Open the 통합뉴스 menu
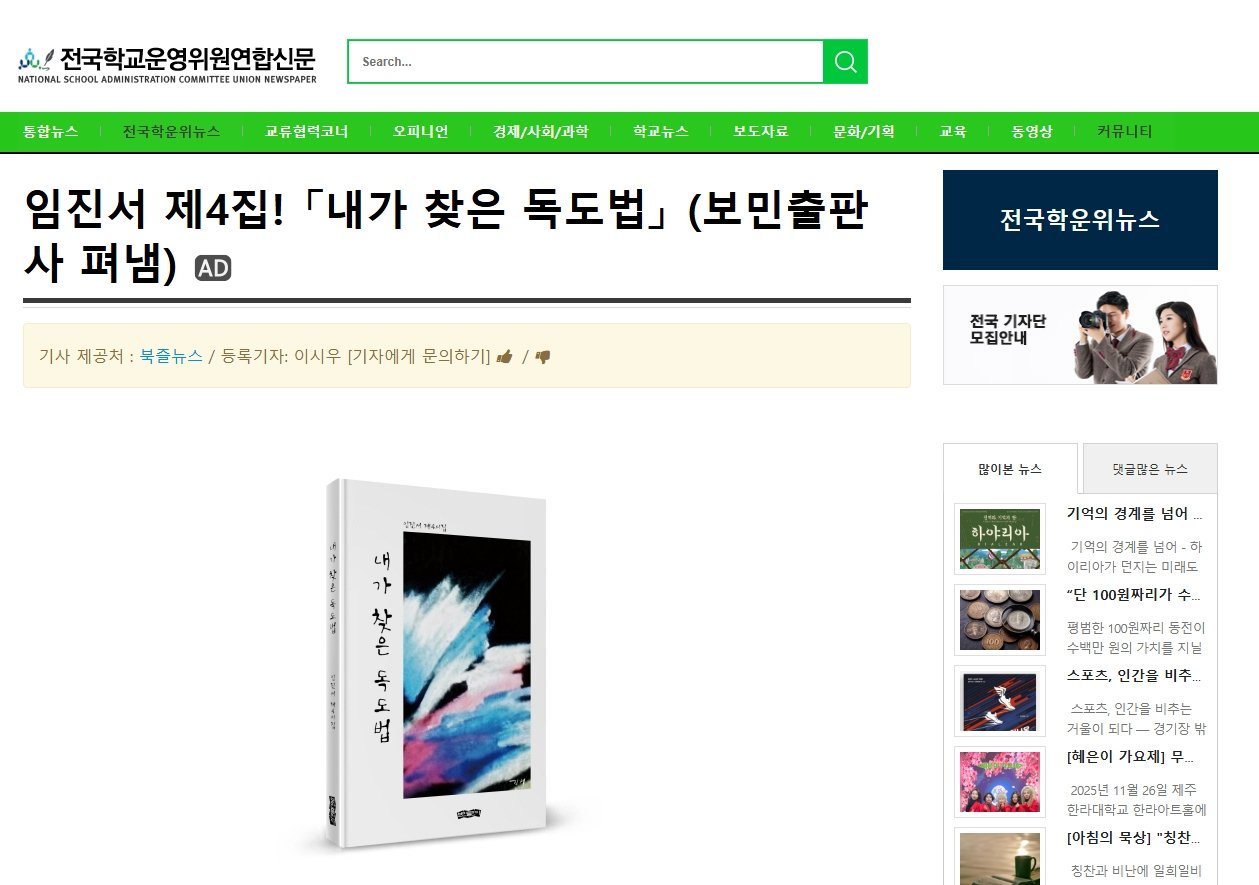The width and height of the screenshot is (1259, 885). tap(50, 131)
